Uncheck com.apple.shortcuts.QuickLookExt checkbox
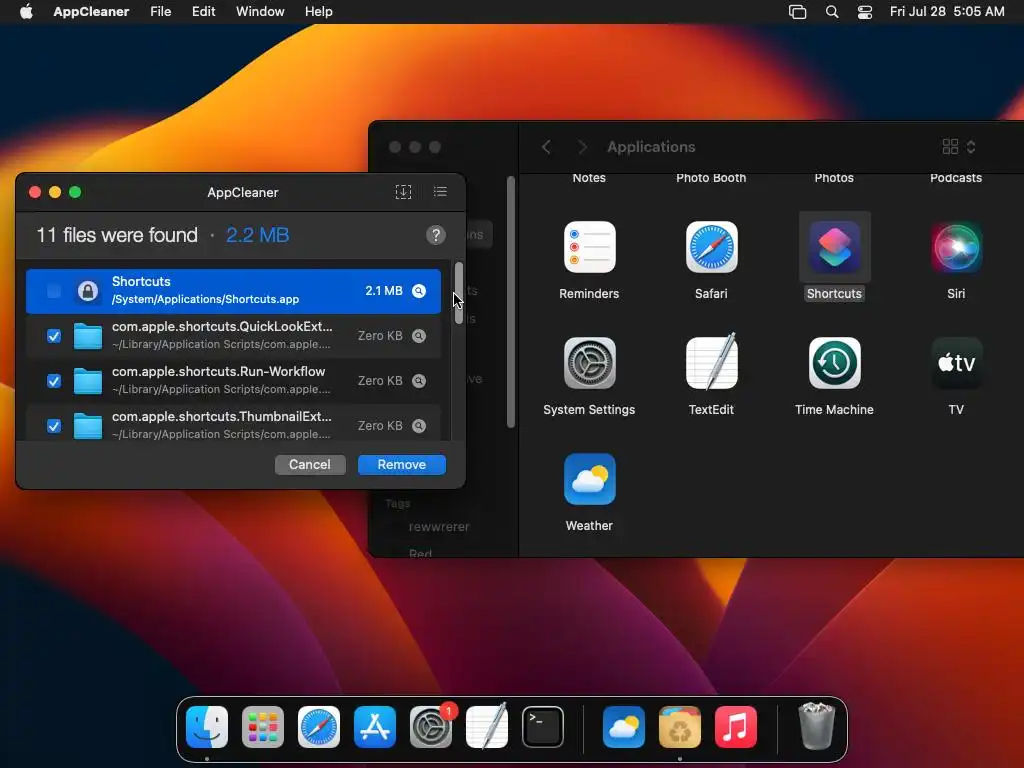This screenshot has height=768, width=1024. tap(54, 336)
